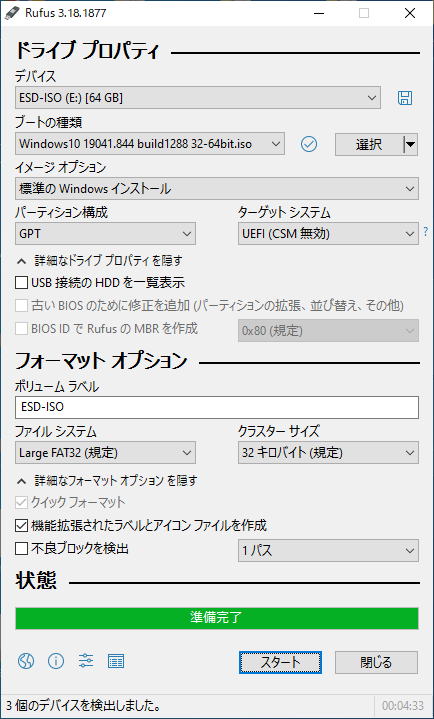Show the log window icon
The image size is (434, 719).
coord(116,661)
